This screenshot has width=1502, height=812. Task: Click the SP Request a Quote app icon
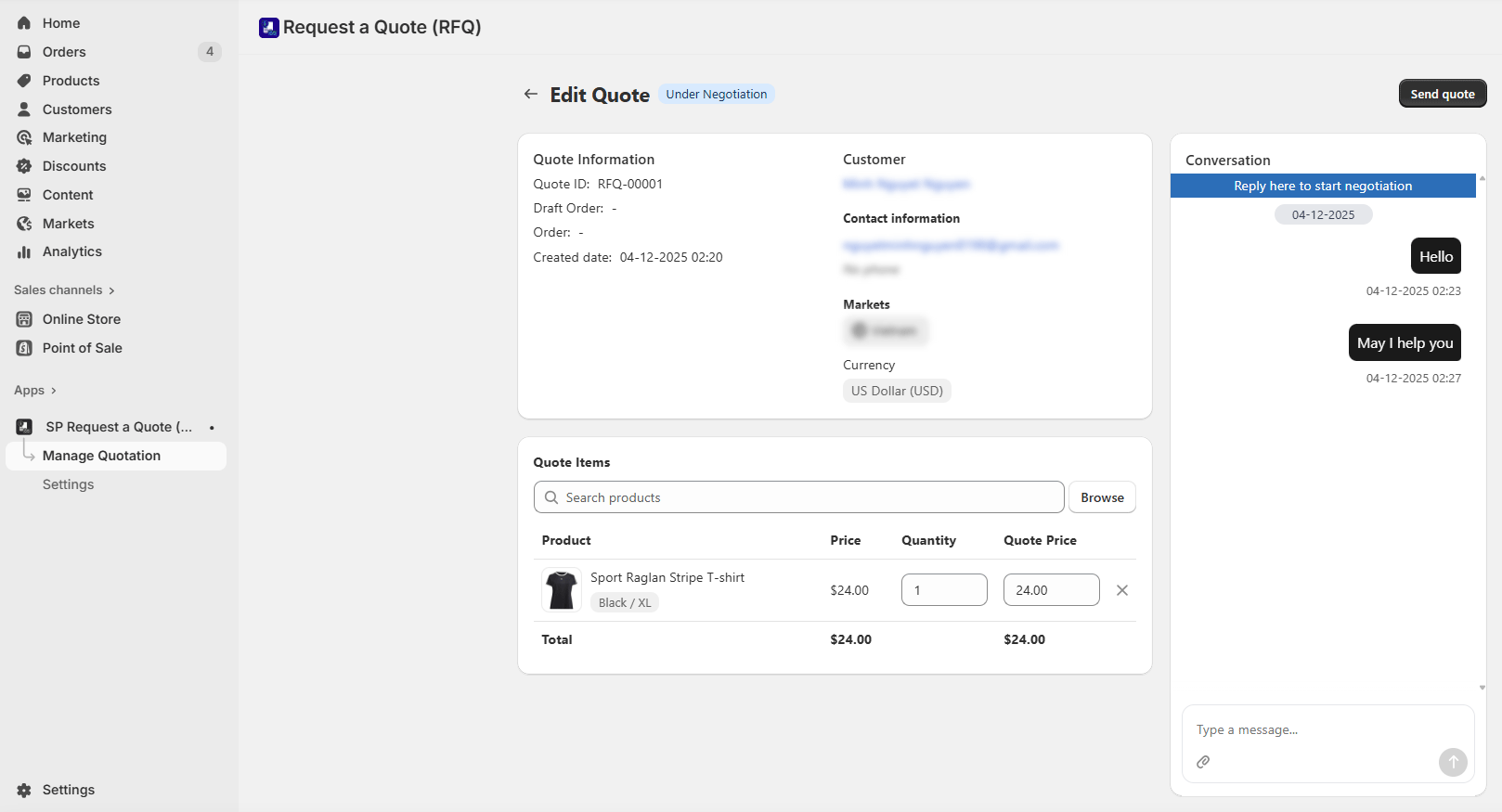pos(24,427)
